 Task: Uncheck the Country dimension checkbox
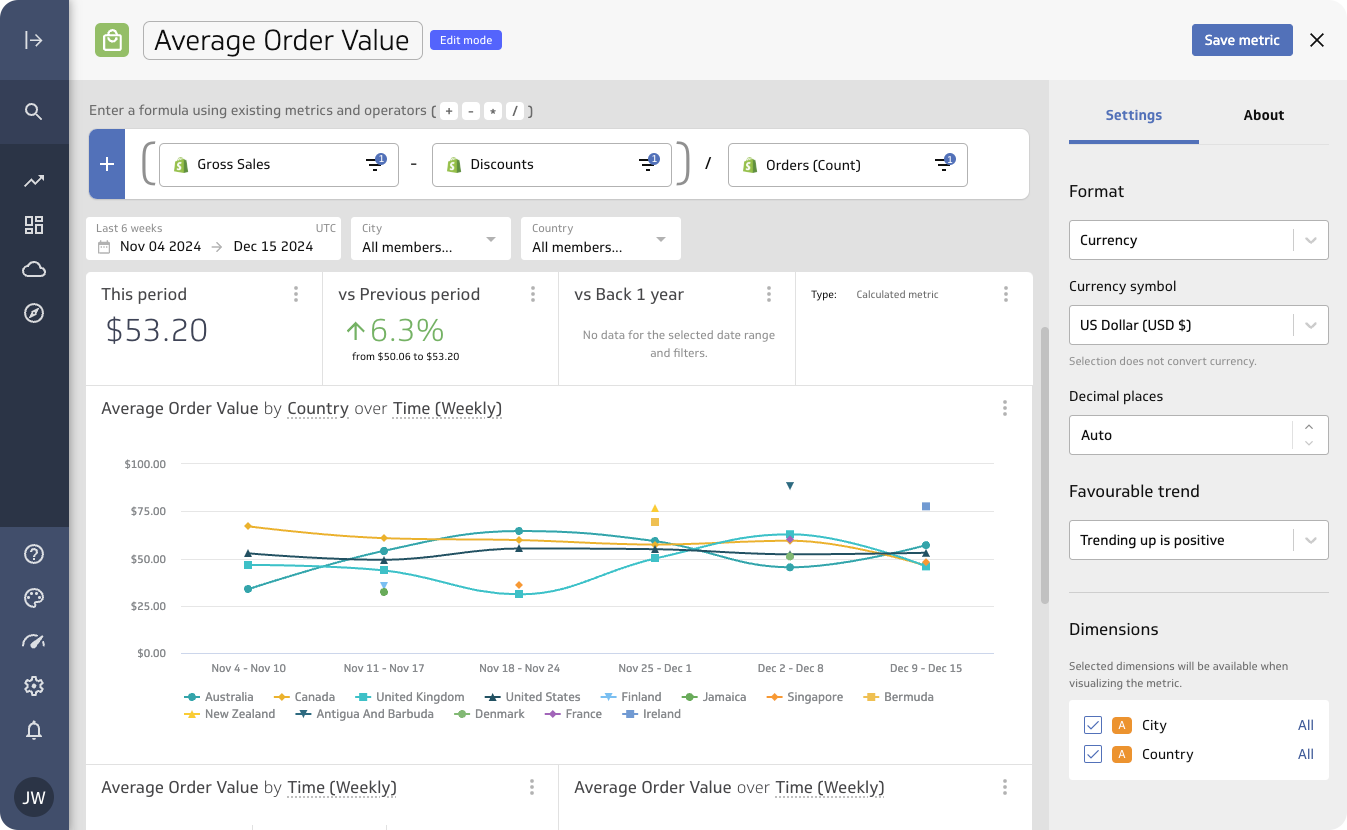(x=1093, y=754)
